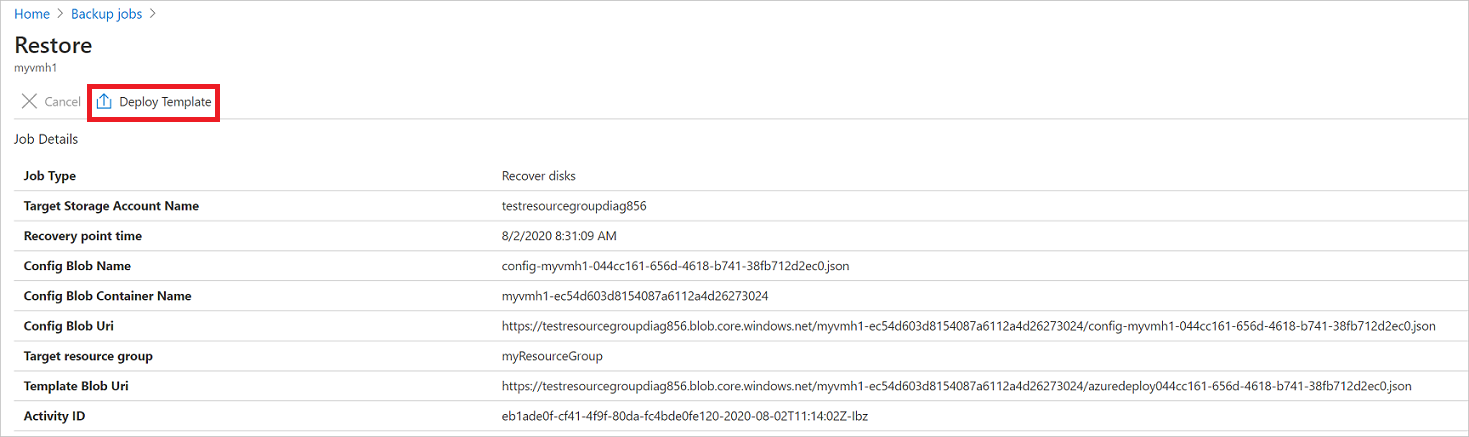This screenshot has height=437, width=1469.
Task: Click the Deploy Template button label
Action: (x=165, y=102)
